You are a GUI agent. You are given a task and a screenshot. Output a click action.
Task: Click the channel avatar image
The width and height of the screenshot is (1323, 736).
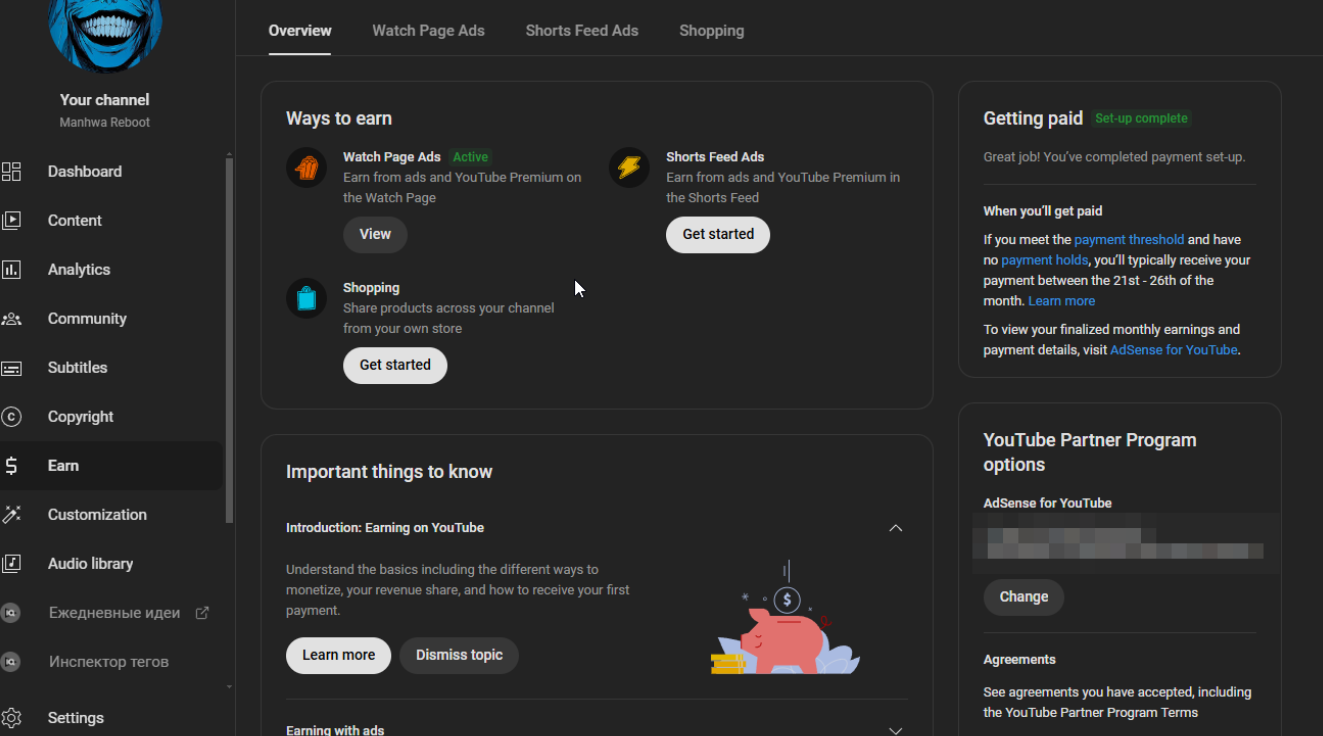pos(104,35)
